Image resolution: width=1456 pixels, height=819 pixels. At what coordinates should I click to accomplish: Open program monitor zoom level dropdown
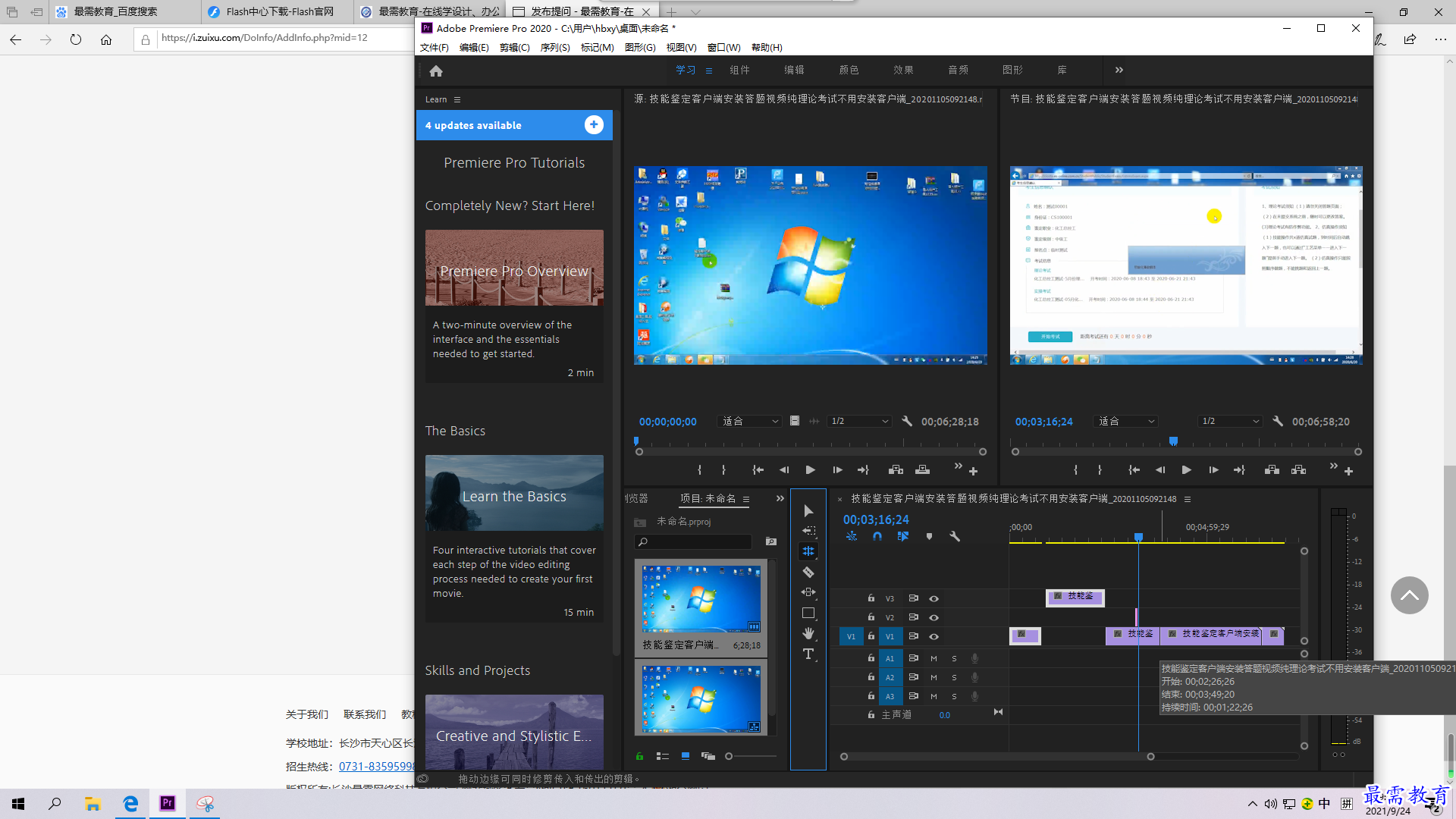(1125, 421)
